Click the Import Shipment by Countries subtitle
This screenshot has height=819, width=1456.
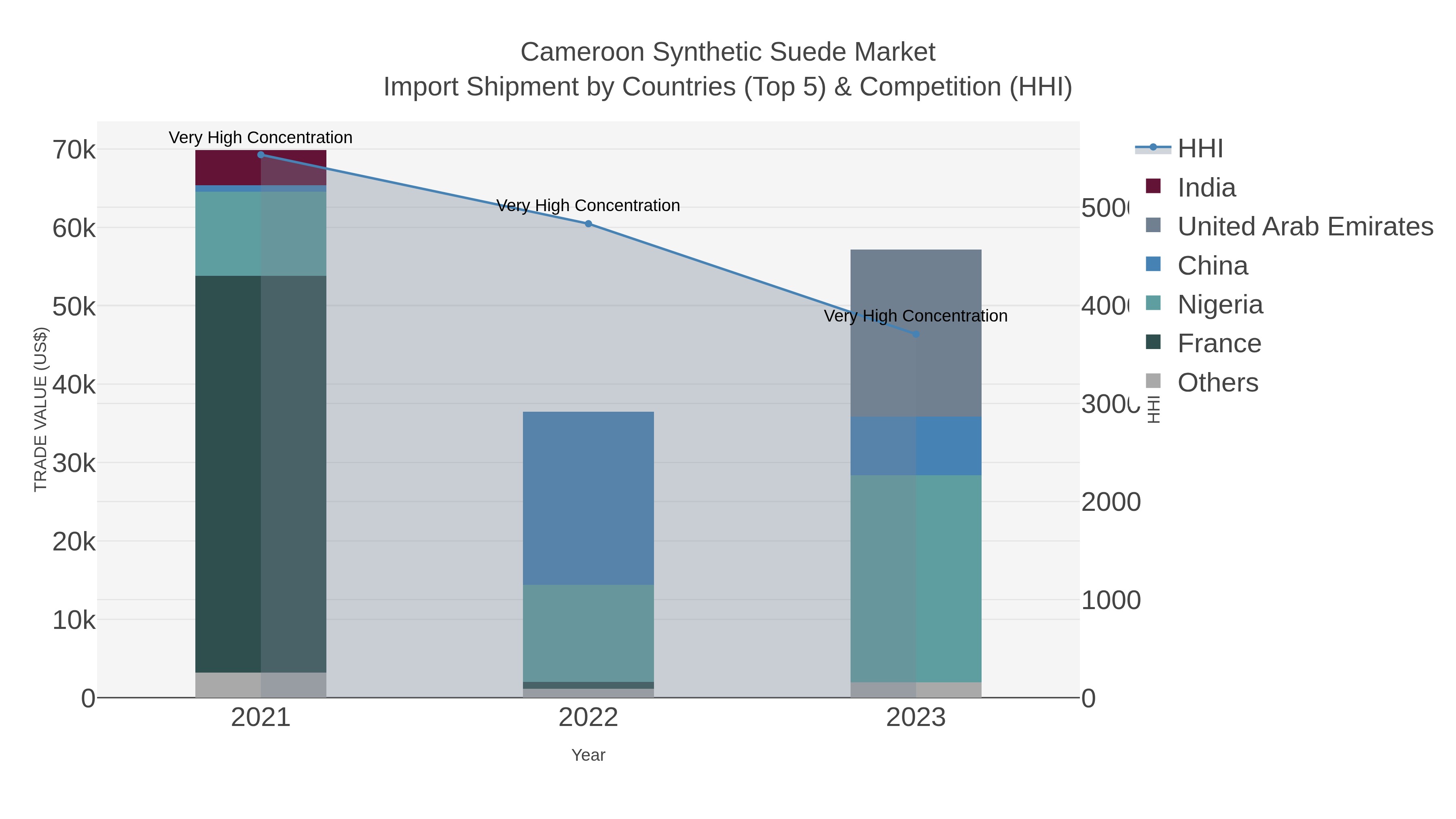728,87
